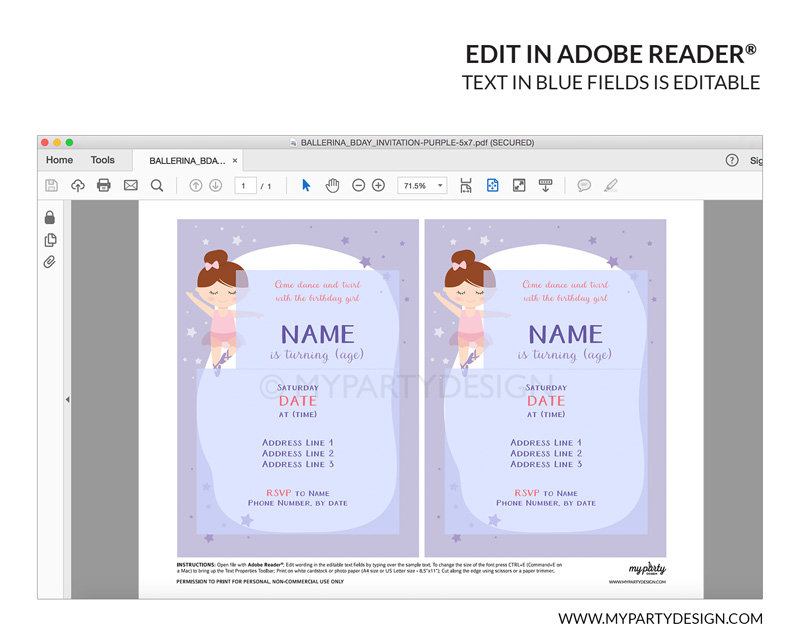Click the Save file icon
Screen dimensions: 800x637
51,185
